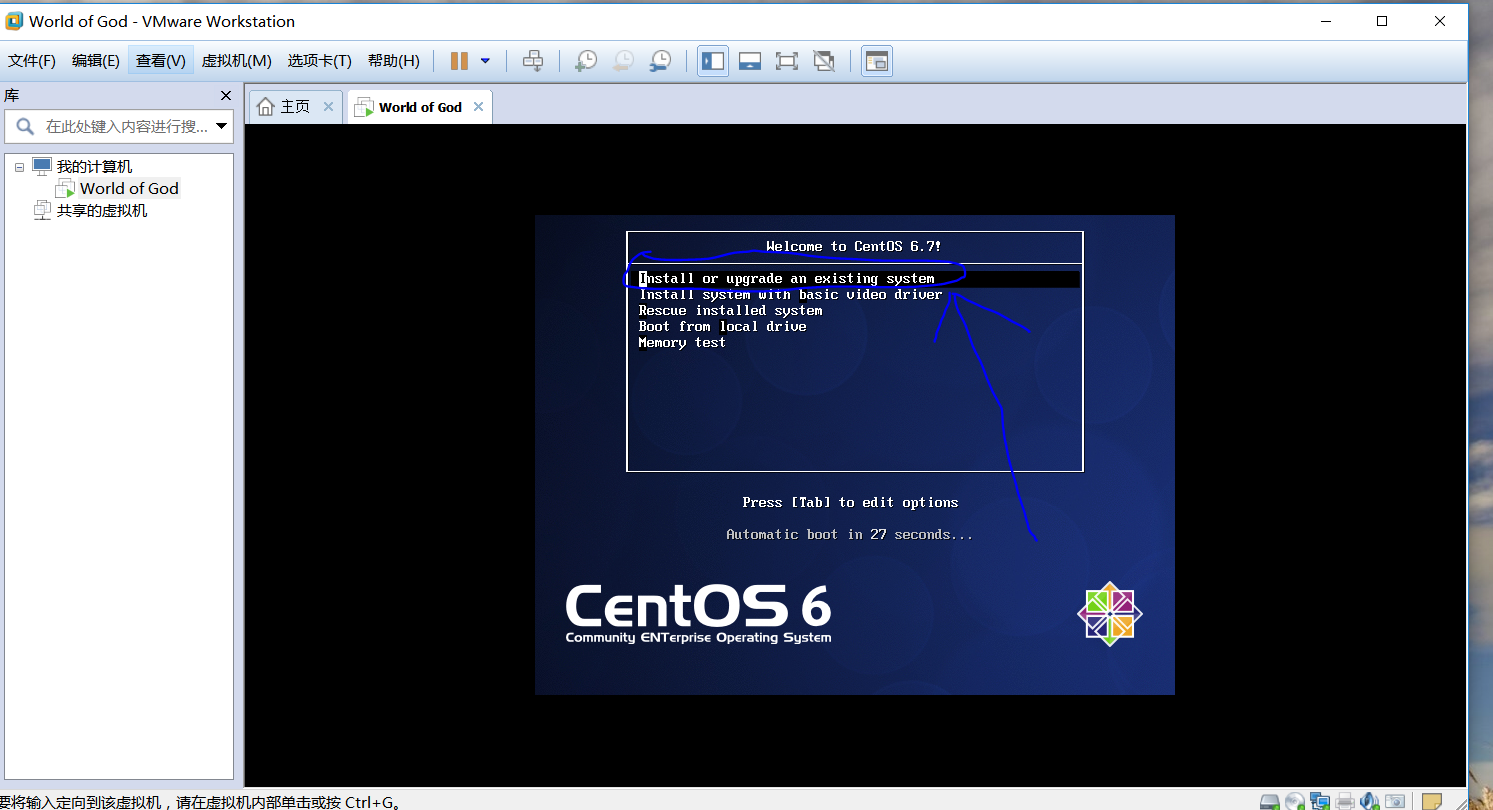Take a snapshot of this virtual machine

pos(586,61)
